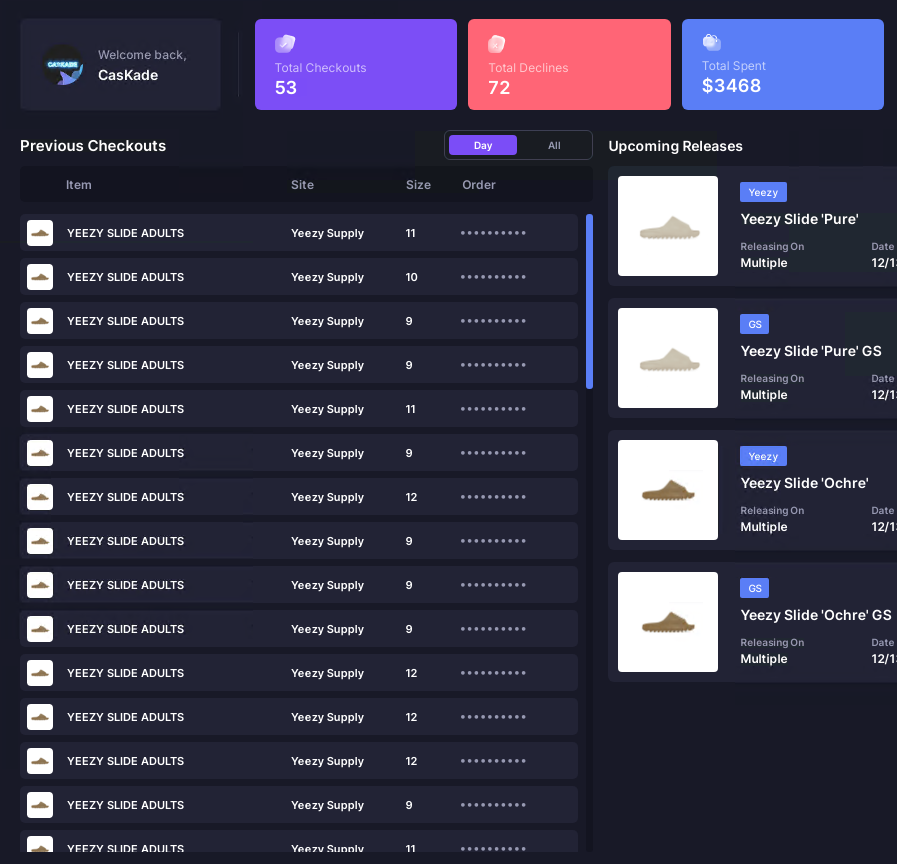897x864 pixels.
Task: Click the Yeezy tag on Slide 'Ochre'
Action: coord(763,456)
